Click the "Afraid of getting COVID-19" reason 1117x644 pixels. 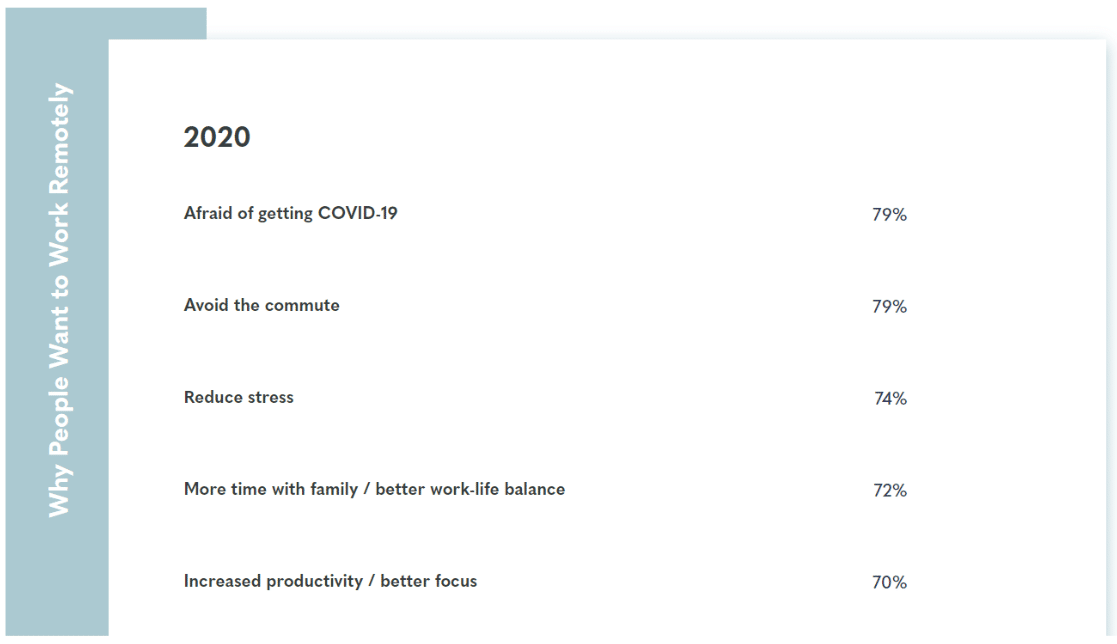click(290, 213)
